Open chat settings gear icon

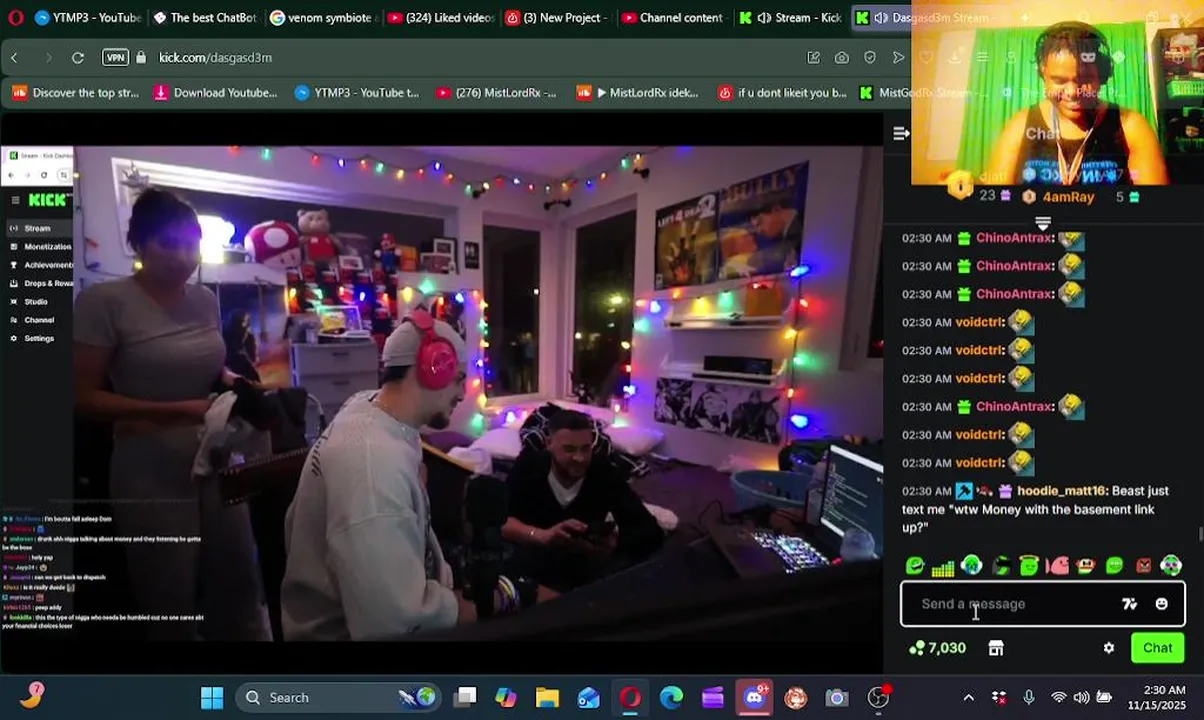point(1109,648)
